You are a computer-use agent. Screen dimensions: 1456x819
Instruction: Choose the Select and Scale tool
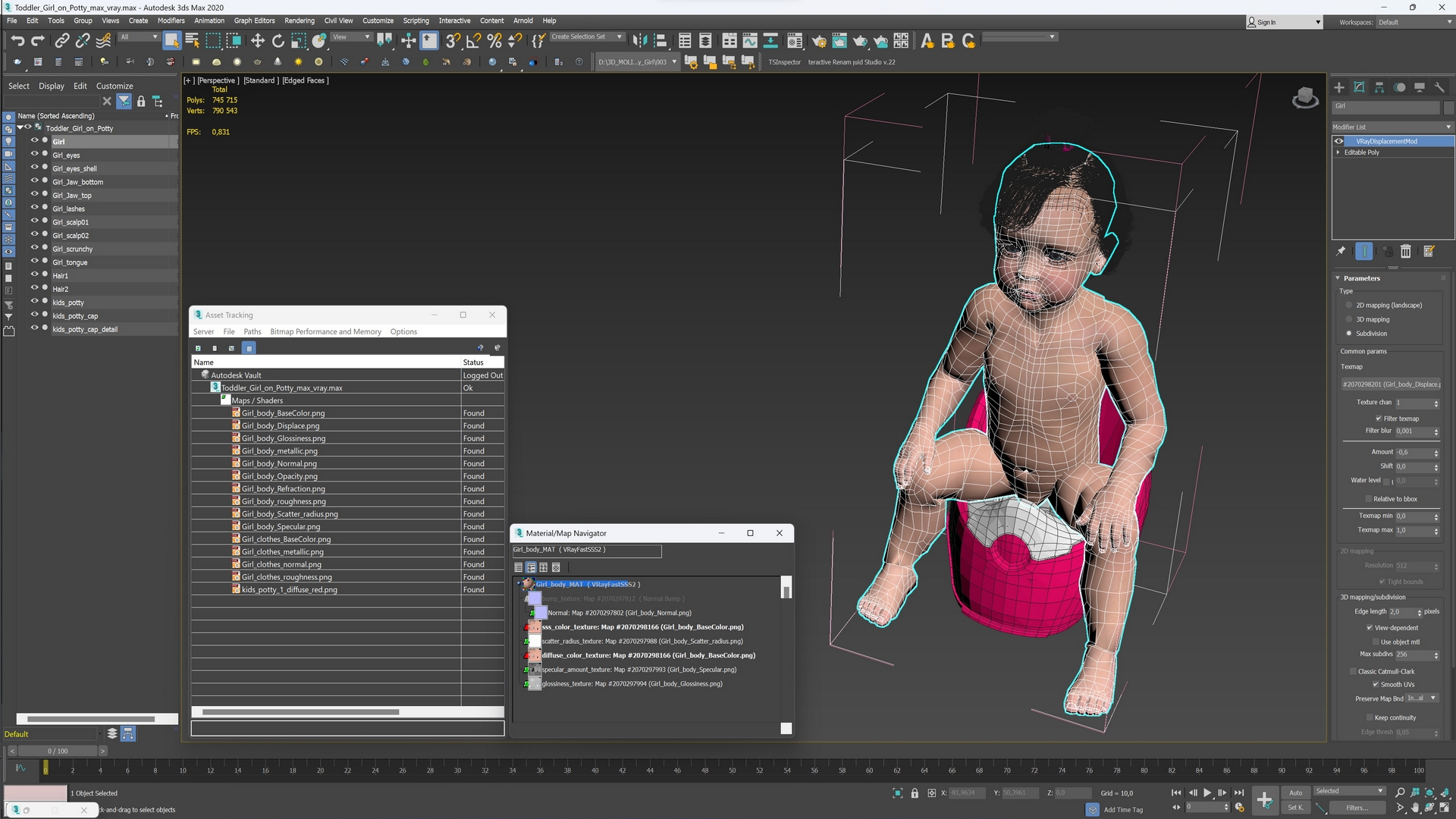(x=299, y=41)
